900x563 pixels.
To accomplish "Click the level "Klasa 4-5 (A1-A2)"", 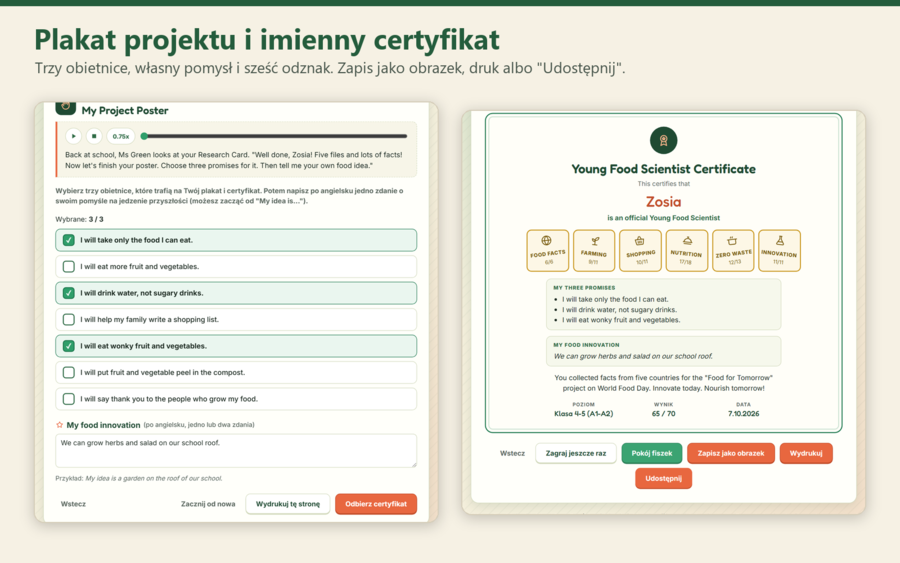I will click(x=583, y=413).
